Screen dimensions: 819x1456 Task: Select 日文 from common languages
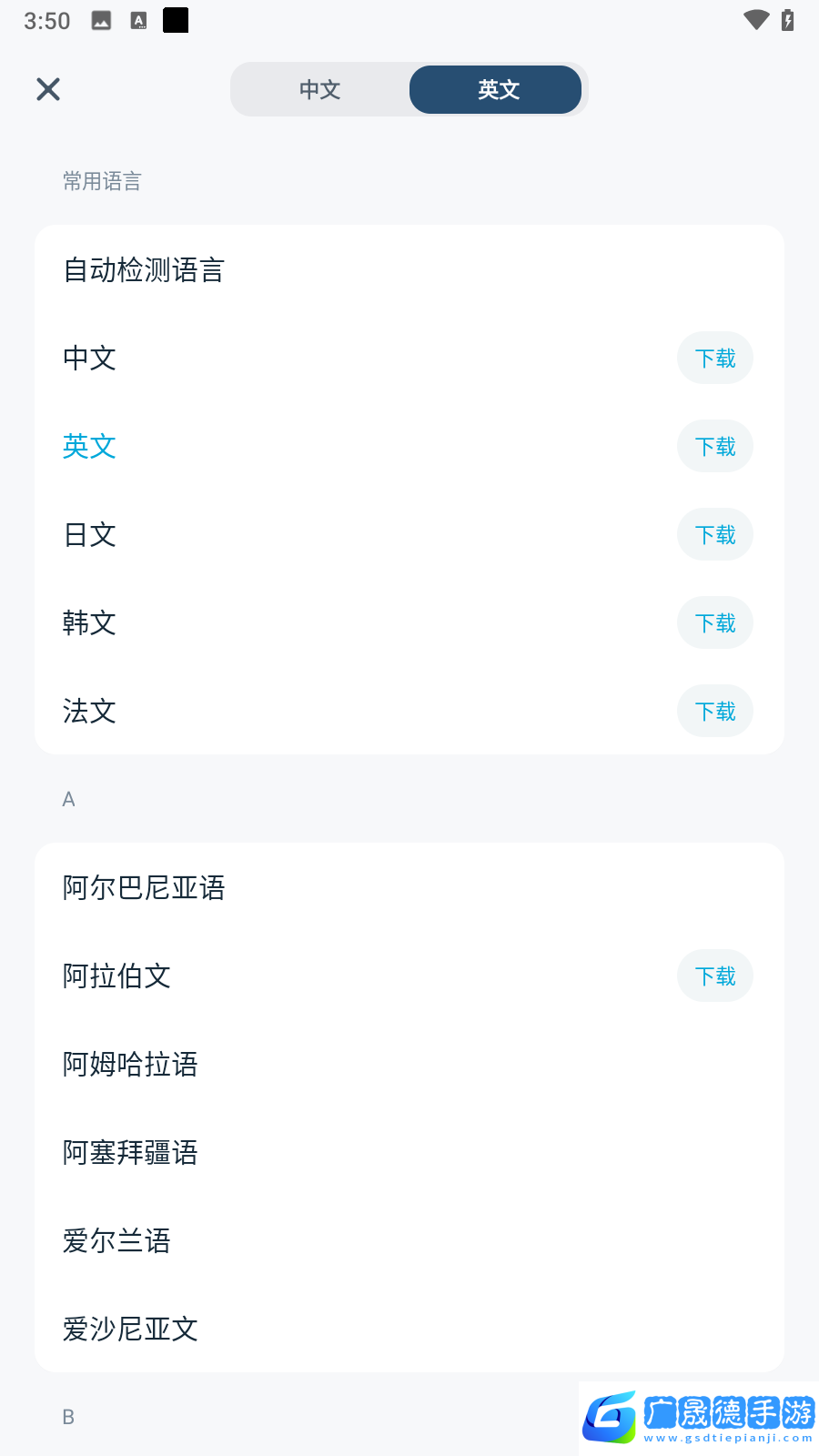point(90,535)
